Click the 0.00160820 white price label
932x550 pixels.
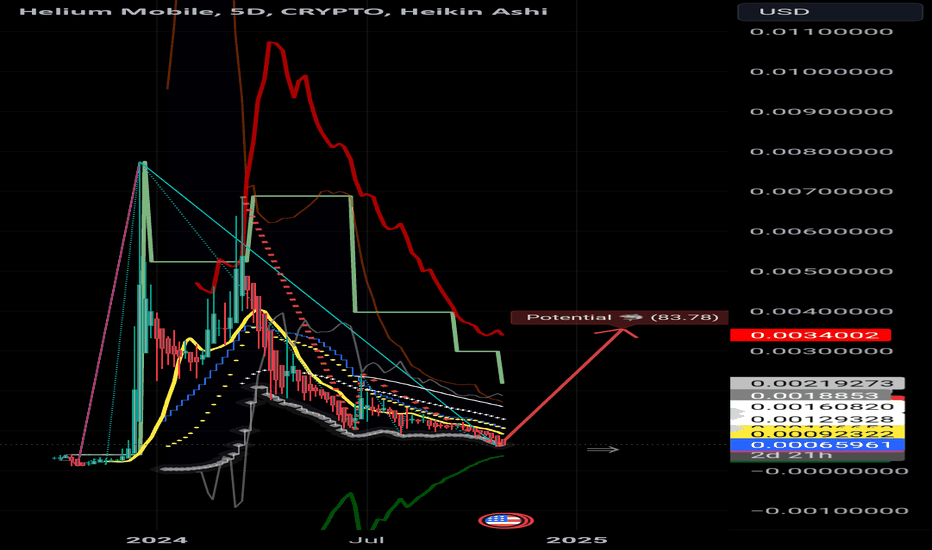point(817,407)
